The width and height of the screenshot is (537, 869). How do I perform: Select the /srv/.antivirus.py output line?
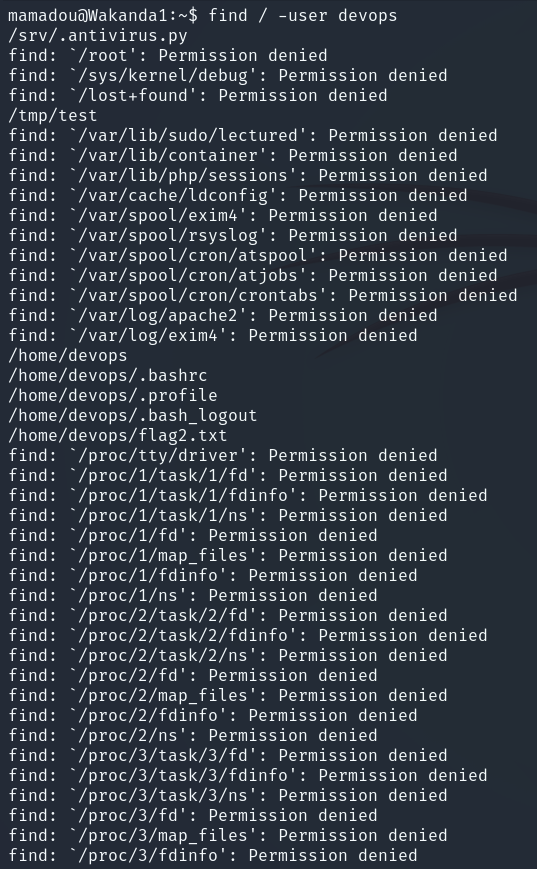click(x=98, y=35)
